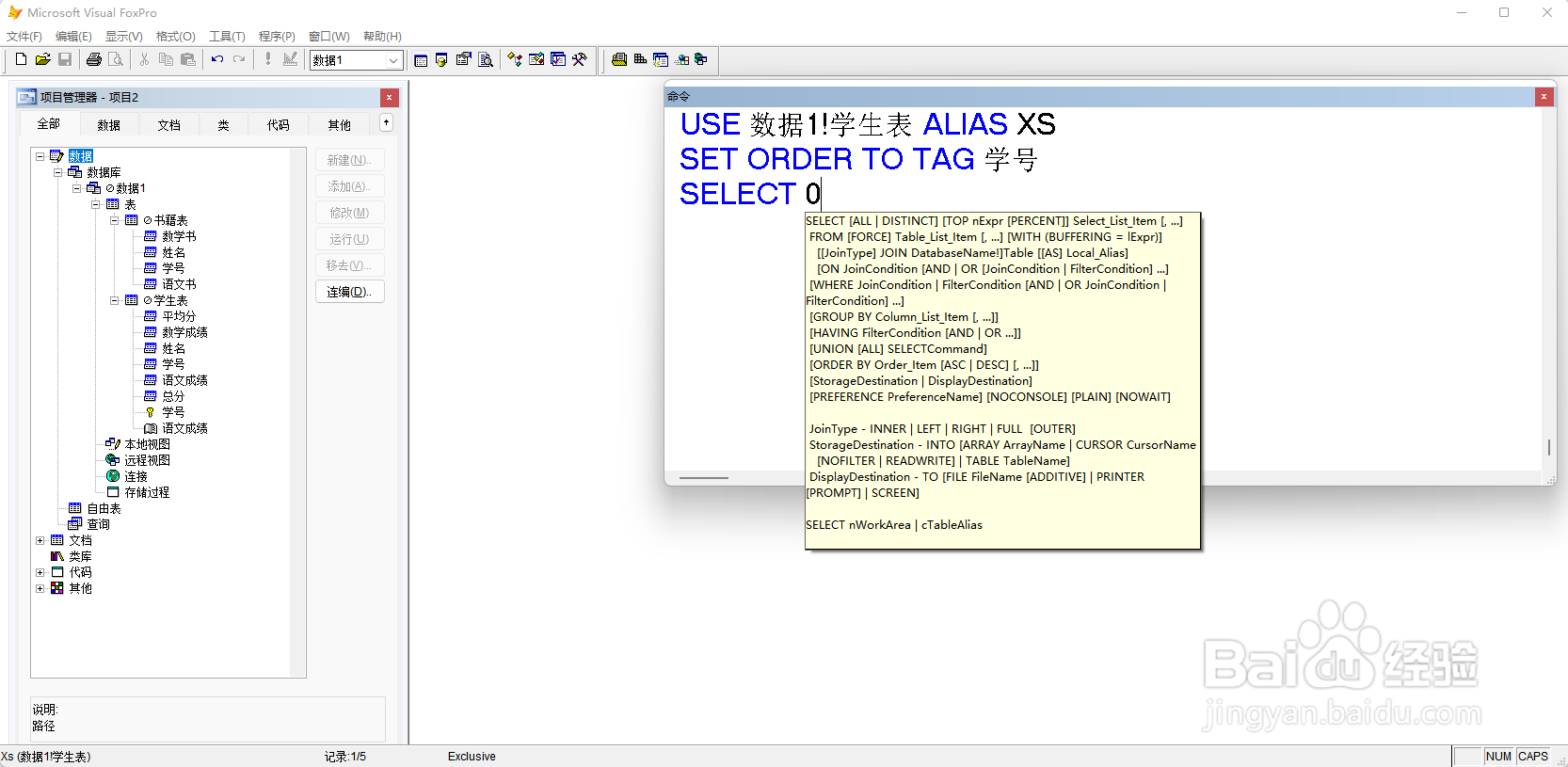Click the 添加(A) button

(x=349, y=186)
